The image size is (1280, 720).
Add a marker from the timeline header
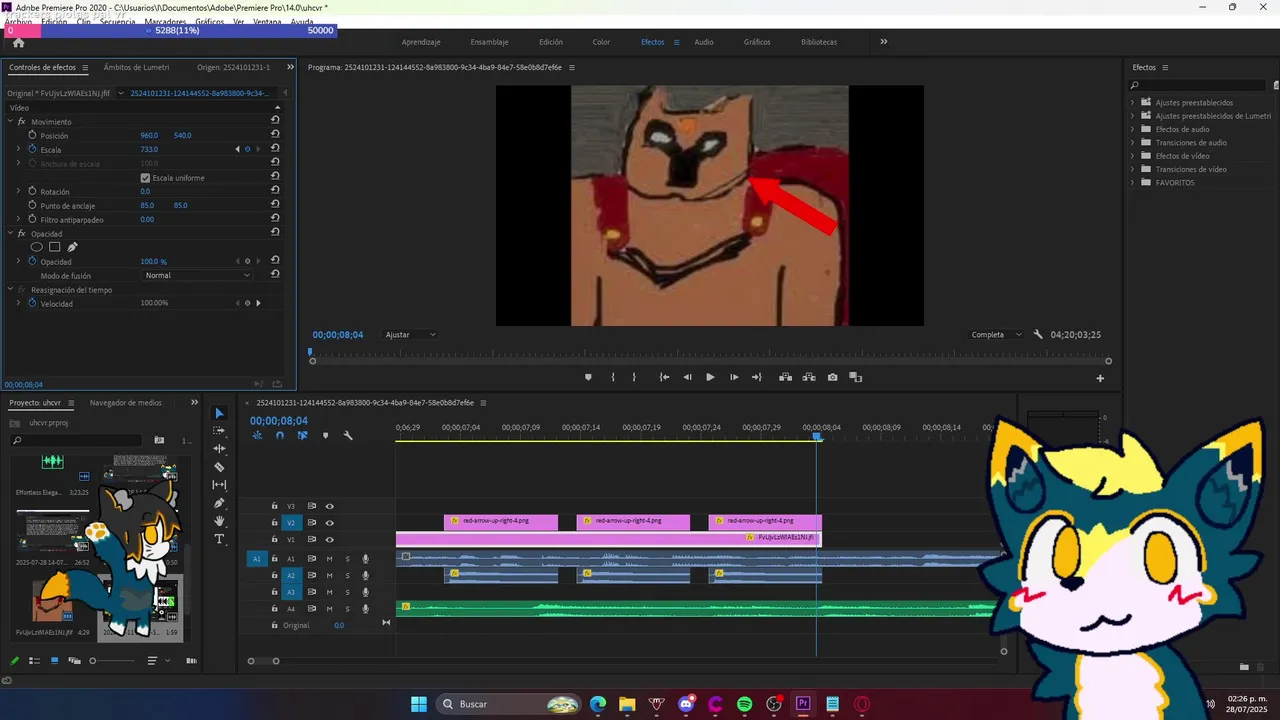325,435
